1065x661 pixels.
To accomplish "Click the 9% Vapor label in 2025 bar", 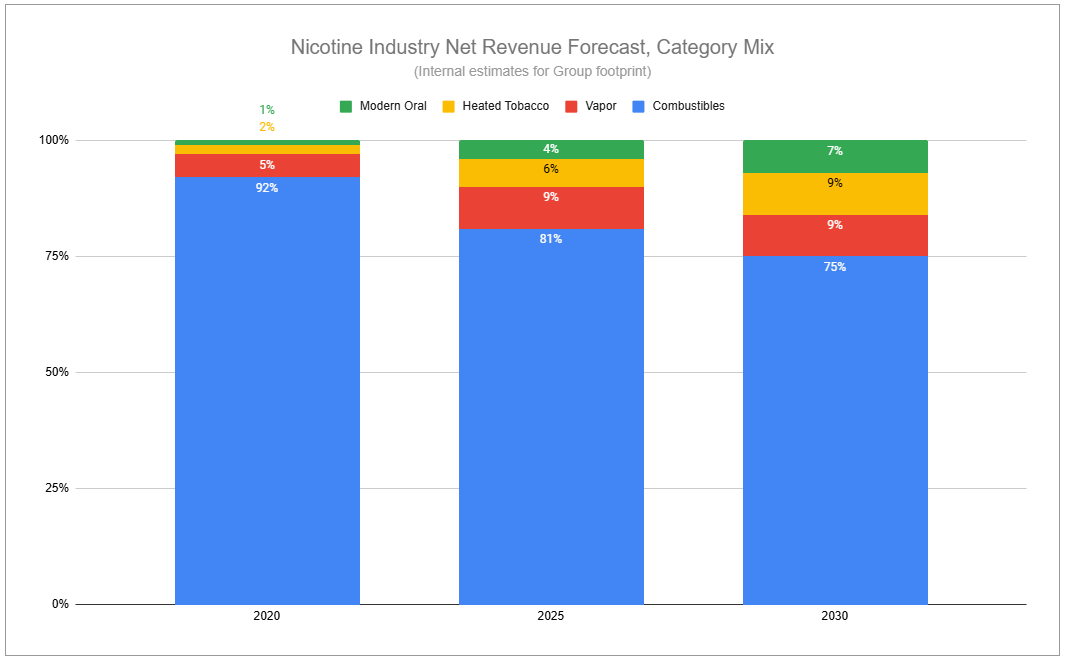I will point(551,197).
